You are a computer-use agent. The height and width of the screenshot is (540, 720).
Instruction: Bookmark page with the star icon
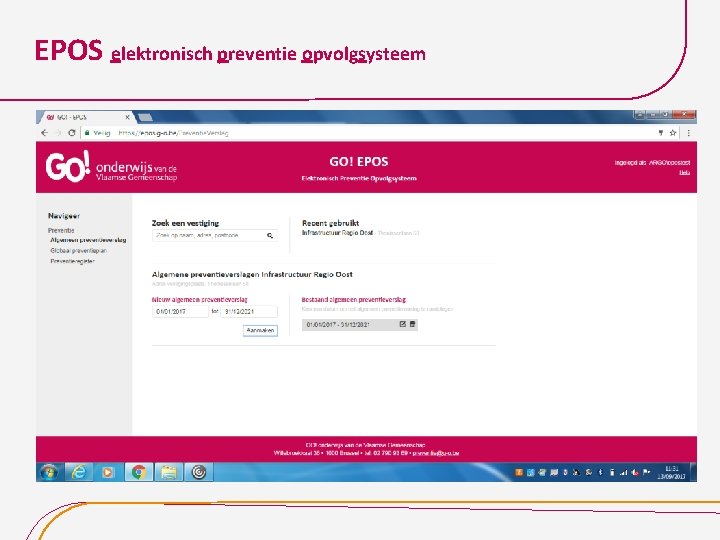click(x=673, y=133)
